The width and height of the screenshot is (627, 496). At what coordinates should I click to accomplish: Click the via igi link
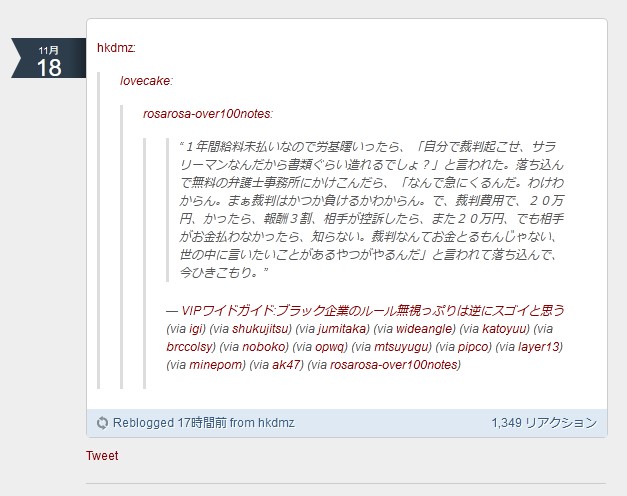pyautogui.click(x=198, y=328)
